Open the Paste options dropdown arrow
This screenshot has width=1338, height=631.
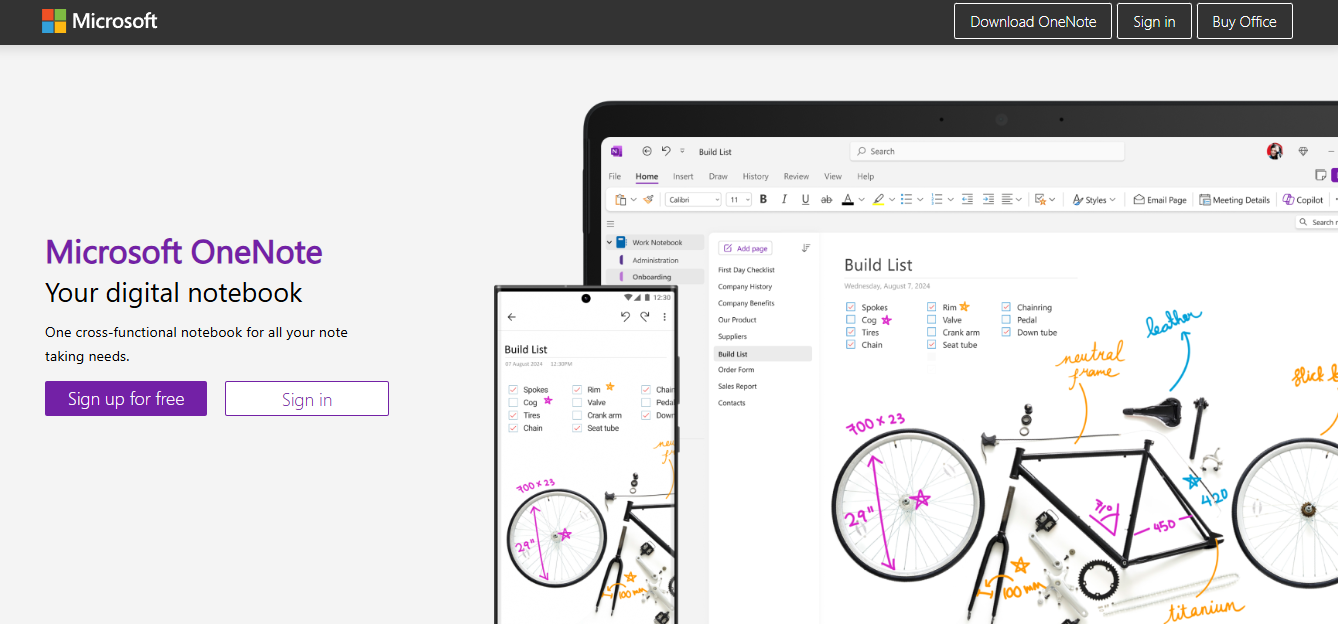(x=634, y=200)
